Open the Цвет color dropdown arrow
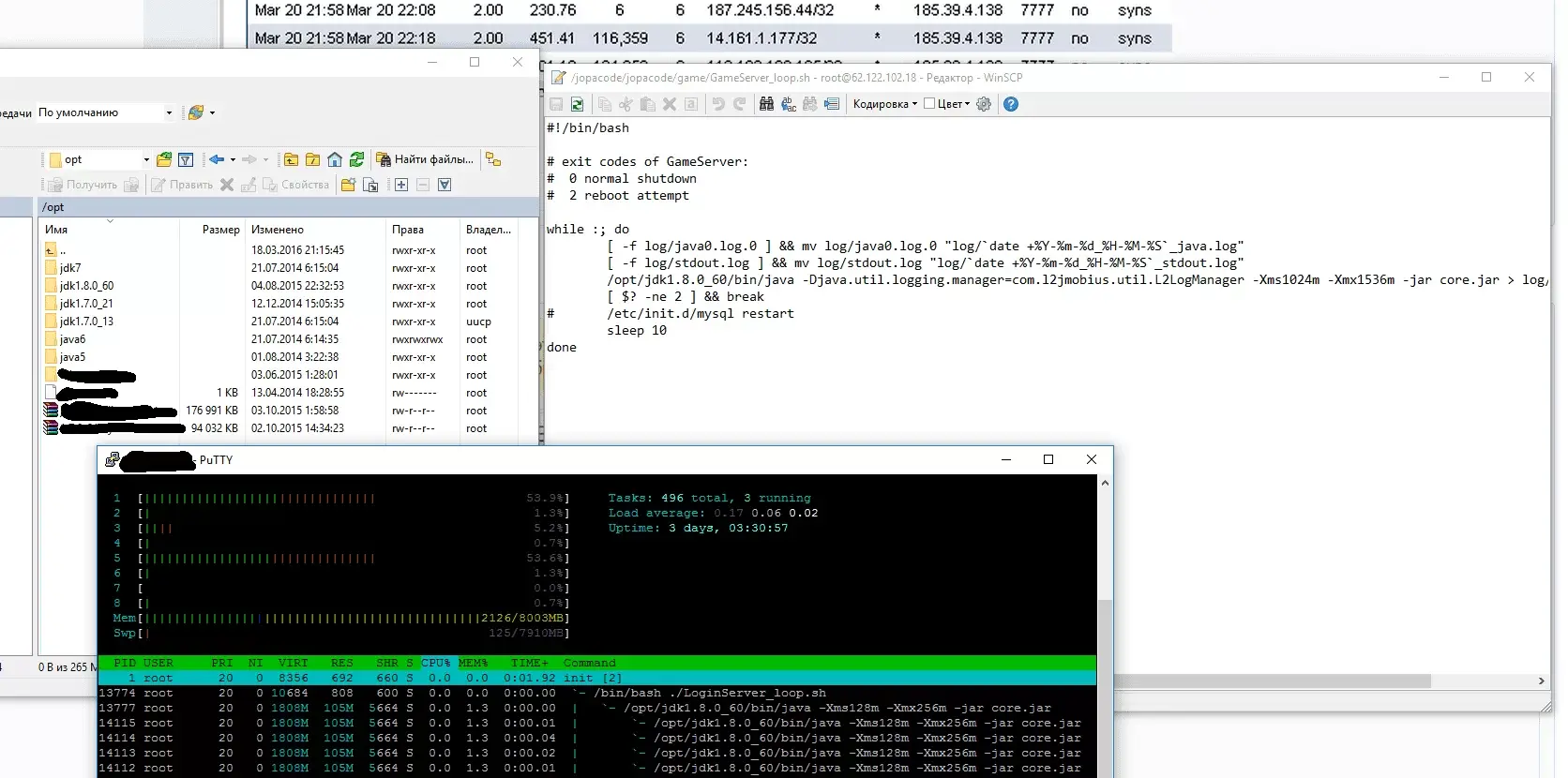The height and width of the screenshot is (778, 1568). 967,104
